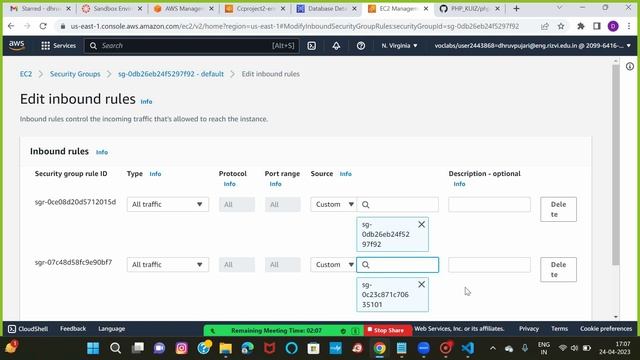Open the notifications bell
640x360 pixels.
(336, 46)
